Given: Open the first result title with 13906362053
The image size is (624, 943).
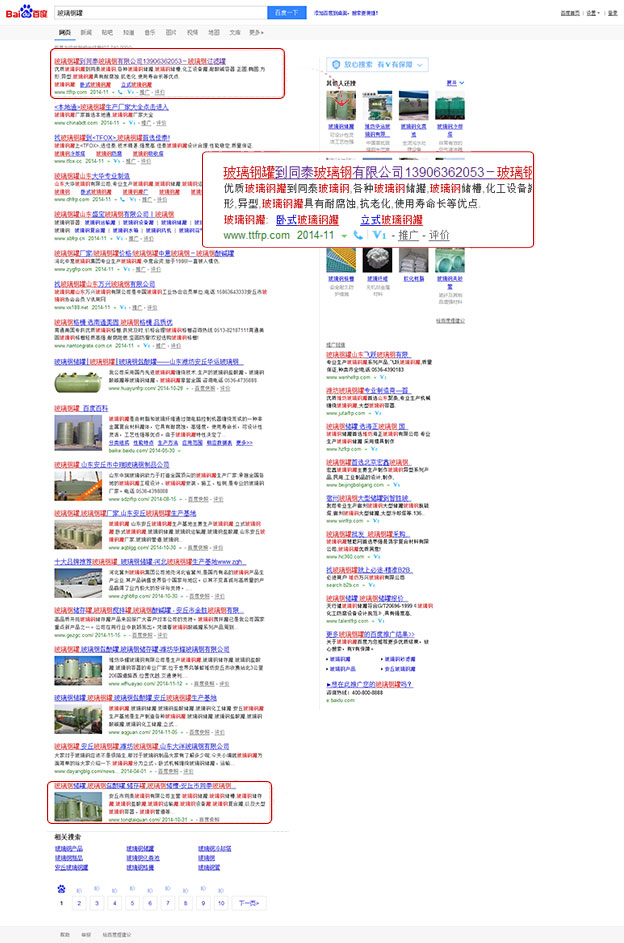Looking at the screenshot, I should pos(140,61).
